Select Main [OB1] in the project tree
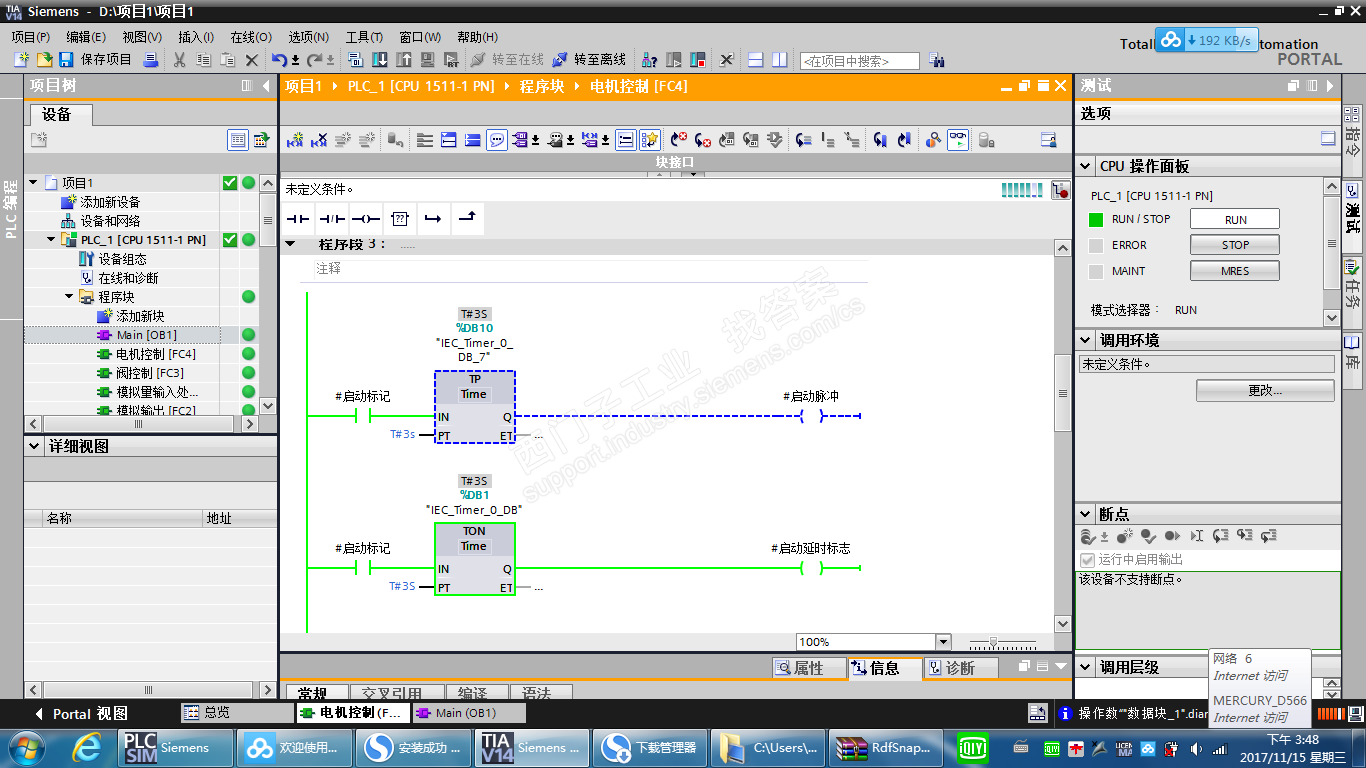The image size is (1366, 768). (x=146, y=335)
